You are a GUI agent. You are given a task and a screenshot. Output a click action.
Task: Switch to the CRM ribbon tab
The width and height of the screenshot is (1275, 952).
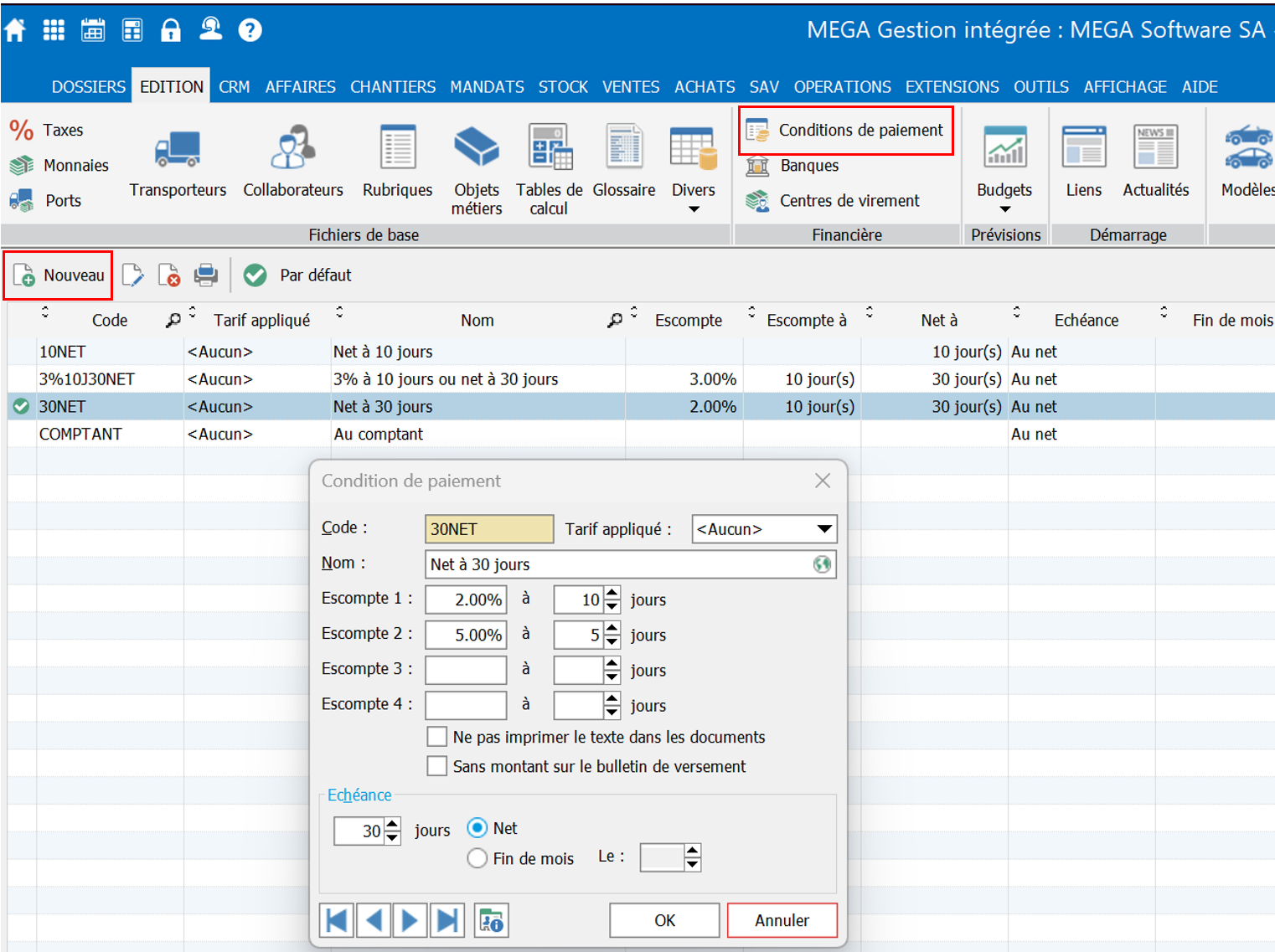tap(235, 86)
